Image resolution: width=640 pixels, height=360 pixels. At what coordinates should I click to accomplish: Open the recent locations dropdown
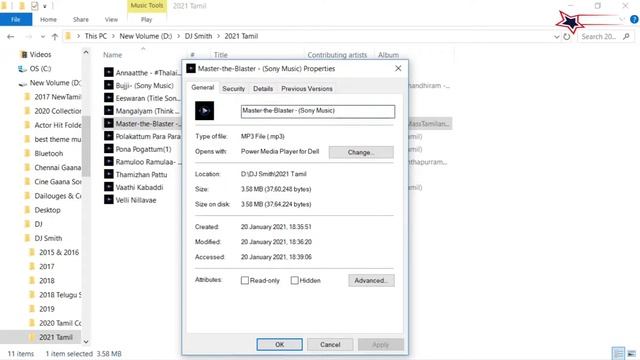point(43,36)
